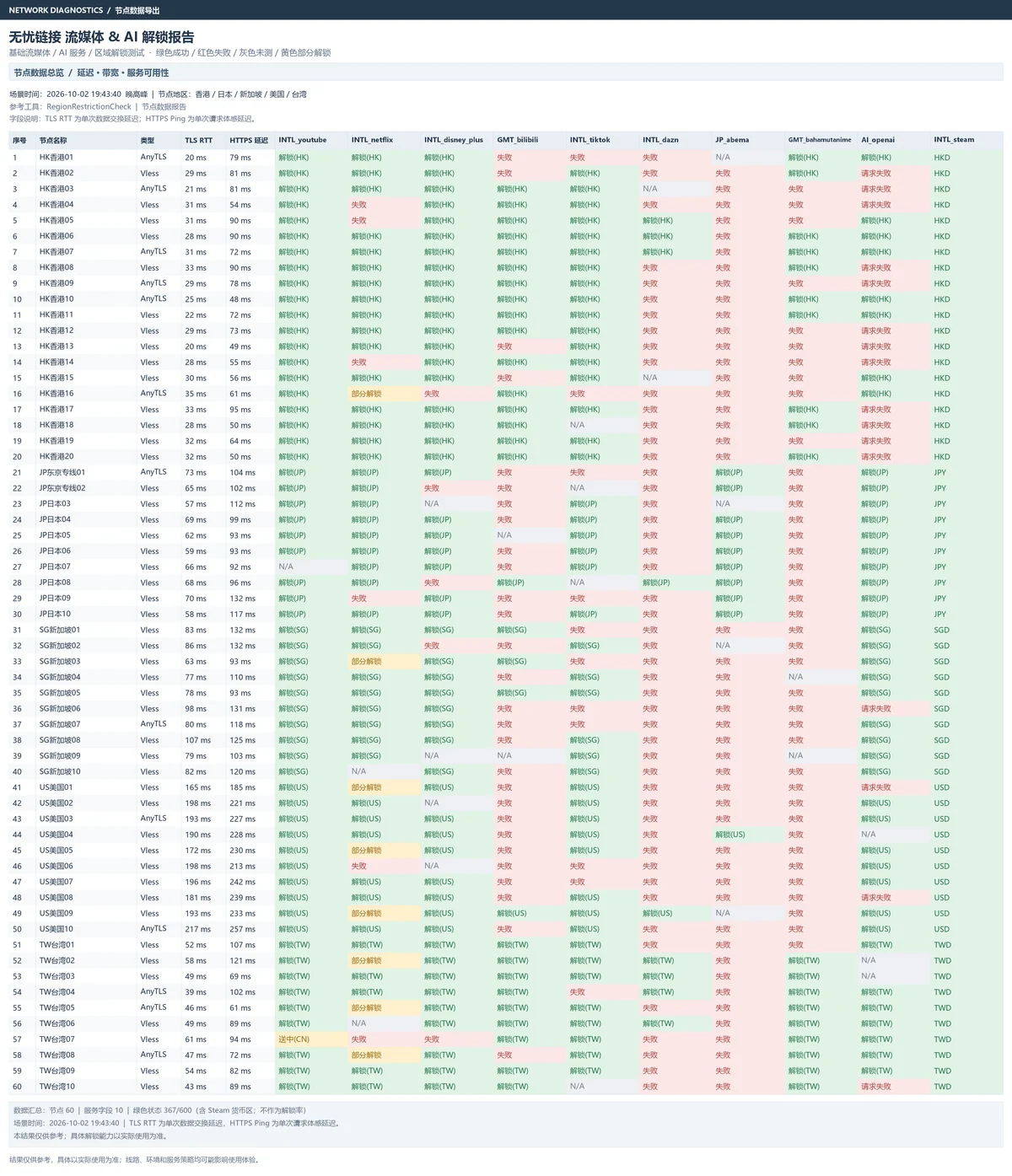This screenshot has height=1176, width=1012.
Task: Sort by the TLS RTT column header
Action: [199, 140]
